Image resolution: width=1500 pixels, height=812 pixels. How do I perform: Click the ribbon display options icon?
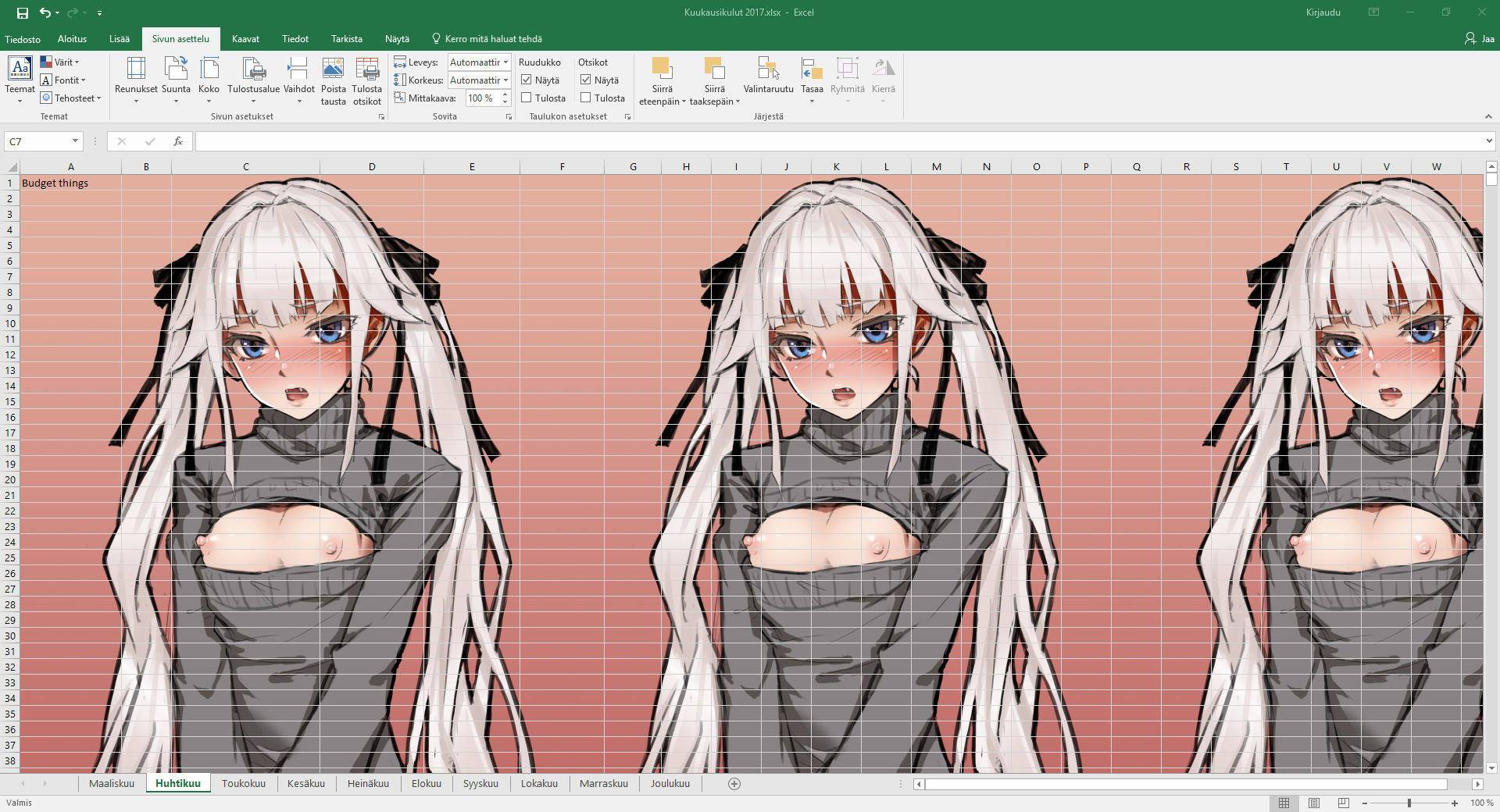1373,12
